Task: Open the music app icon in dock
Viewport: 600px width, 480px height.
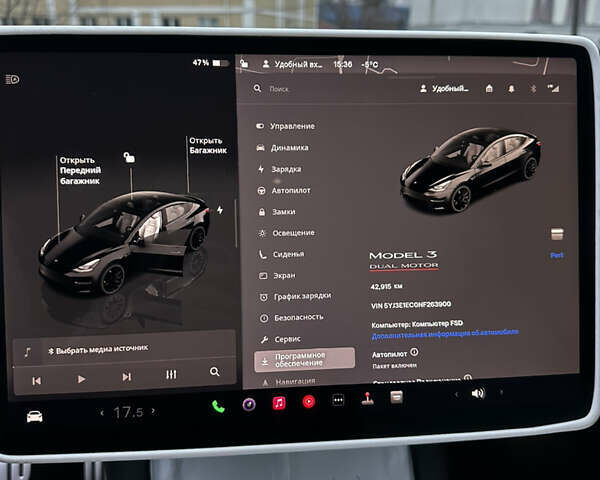Action: click(279, 402)
